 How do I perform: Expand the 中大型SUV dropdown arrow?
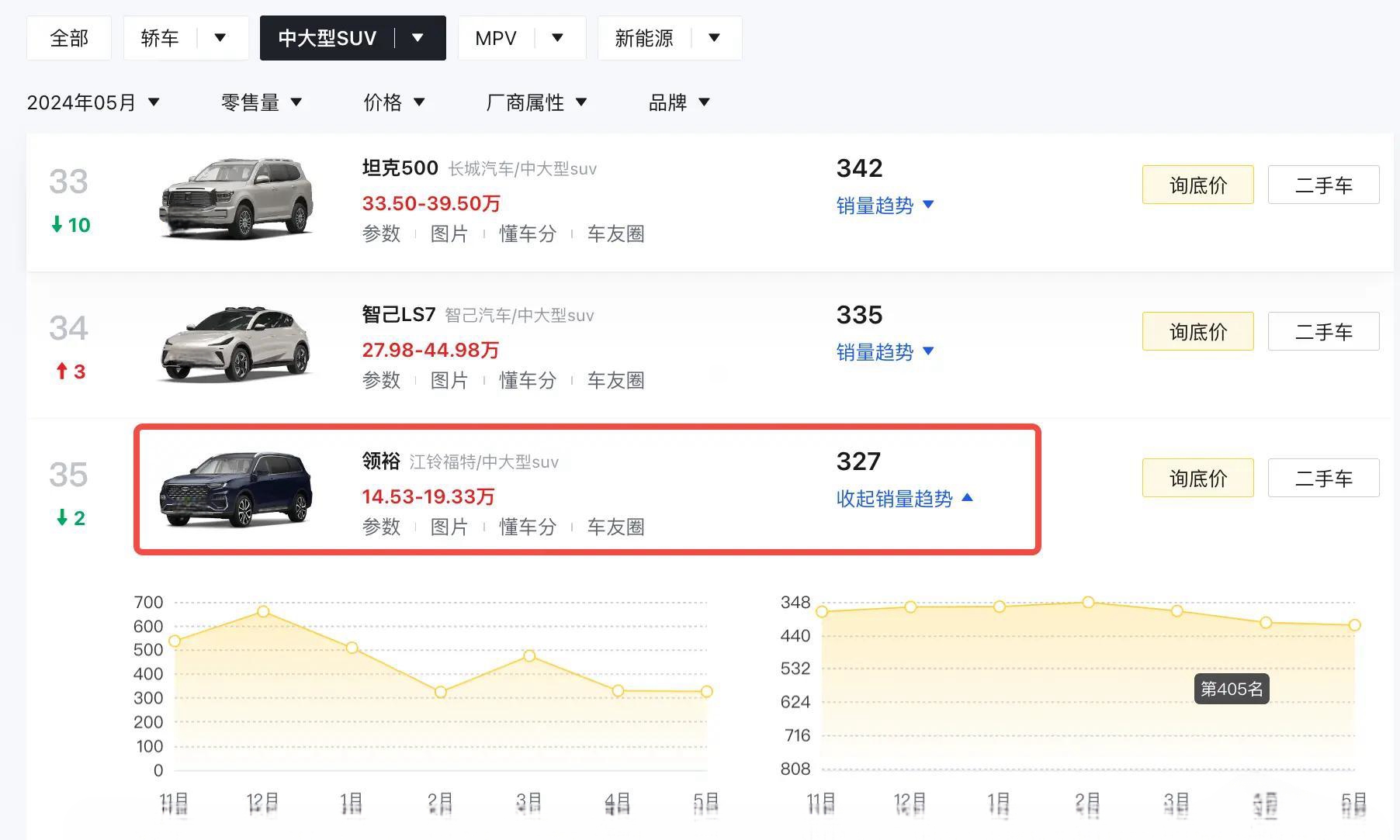pos(418,37)
